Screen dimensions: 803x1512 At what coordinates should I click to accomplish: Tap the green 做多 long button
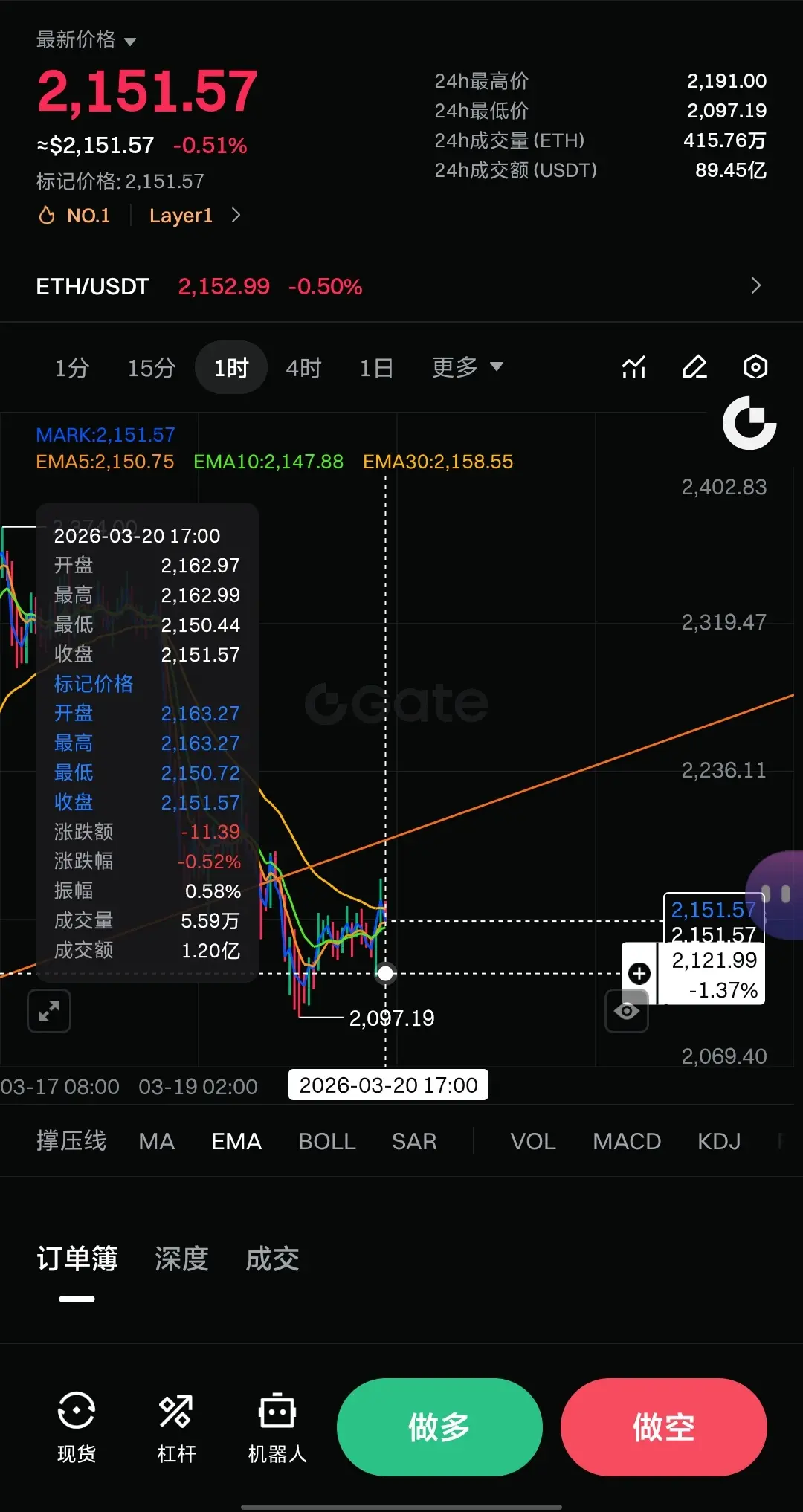coord(439,1427)
